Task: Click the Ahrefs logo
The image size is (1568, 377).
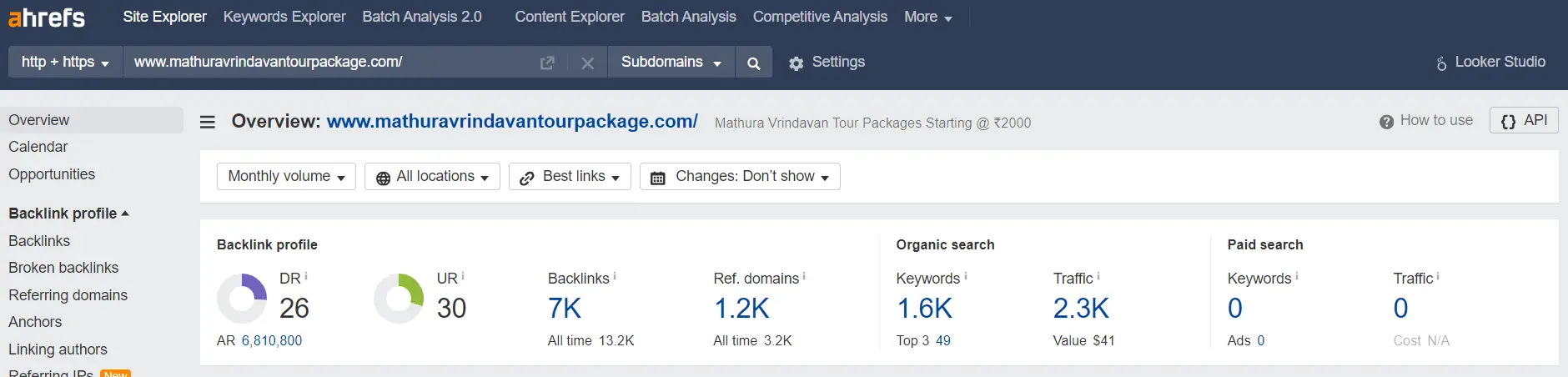Action: (47, 17)
